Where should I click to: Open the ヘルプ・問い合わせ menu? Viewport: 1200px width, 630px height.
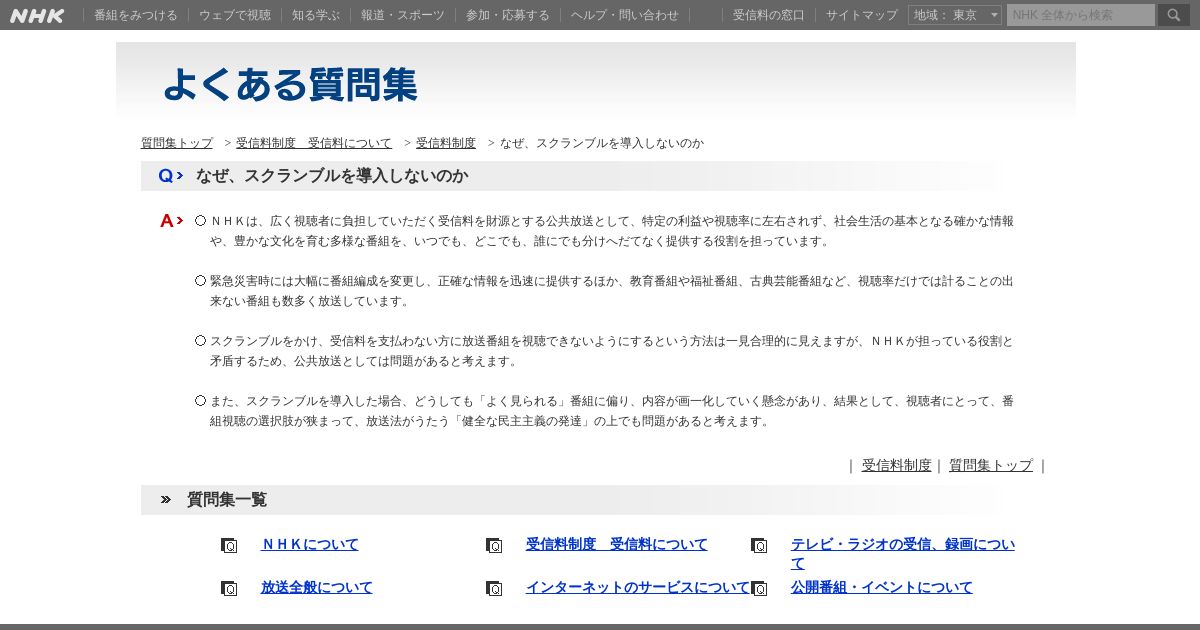click(625, 15)
